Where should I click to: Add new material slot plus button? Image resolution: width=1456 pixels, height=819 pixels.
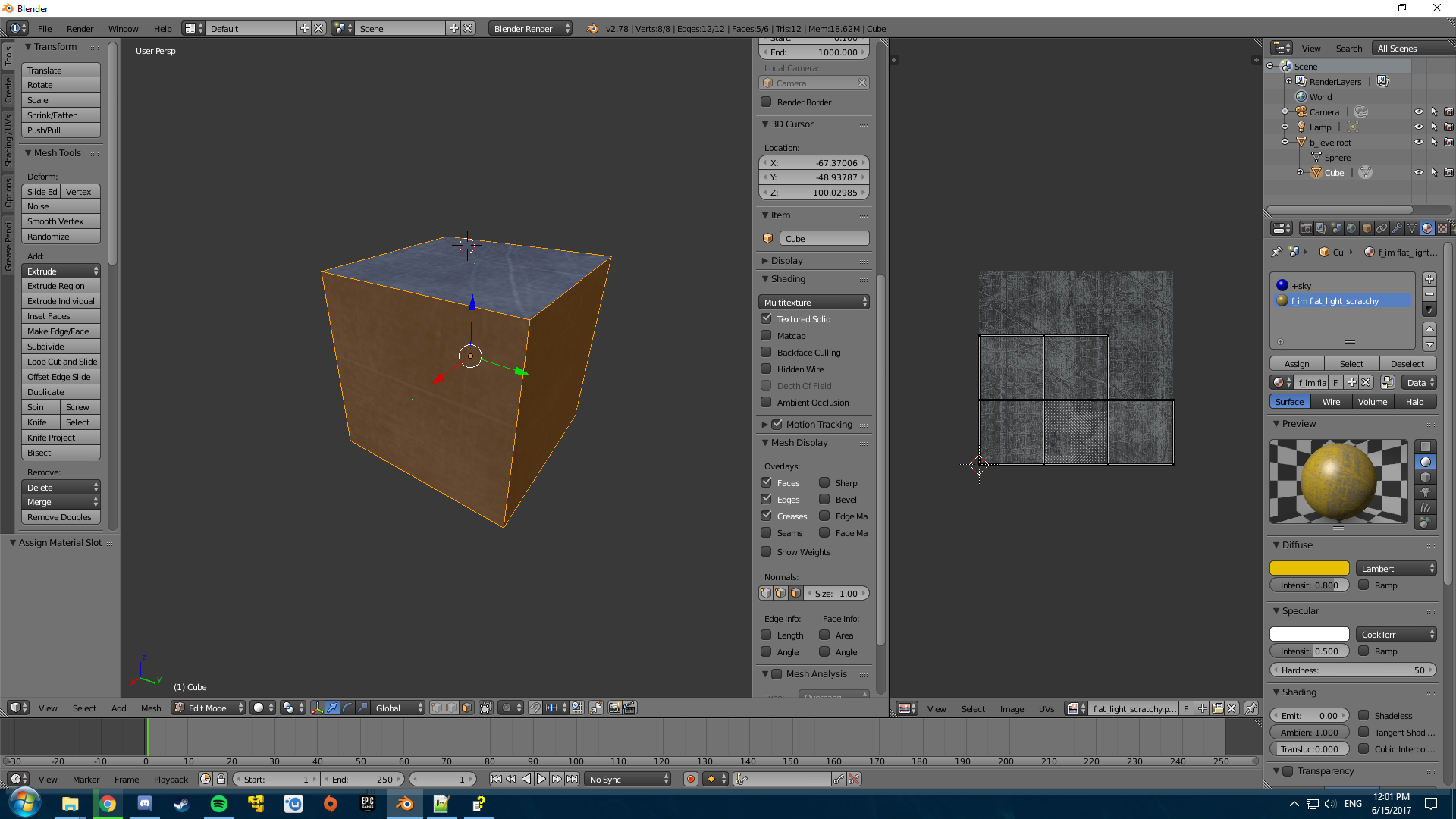tap(1429, 279)
